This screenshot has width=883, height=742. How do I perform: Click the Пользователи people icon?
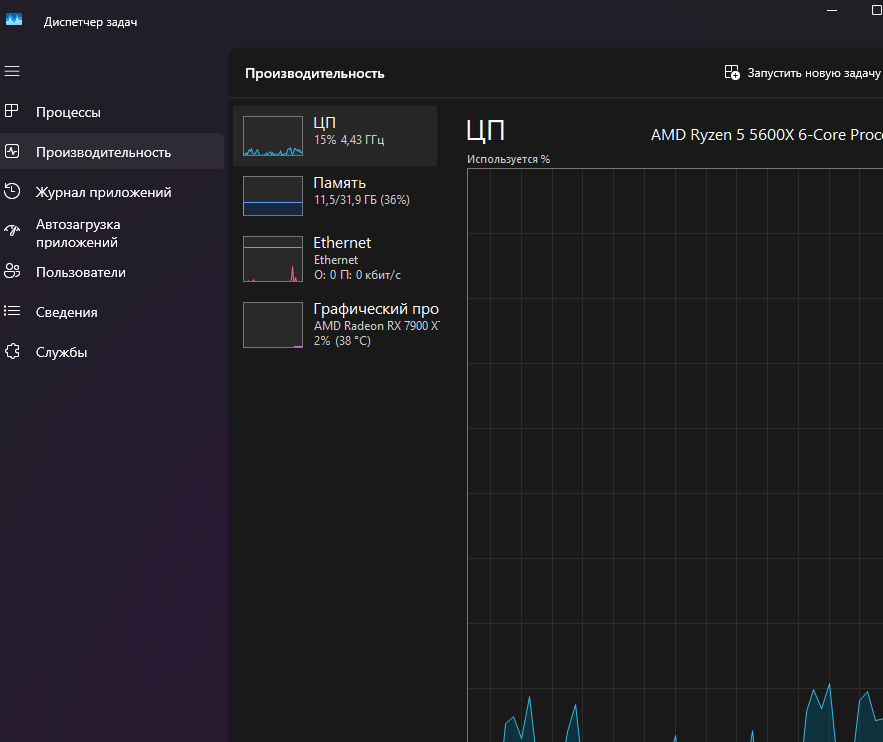click(12, 272)
